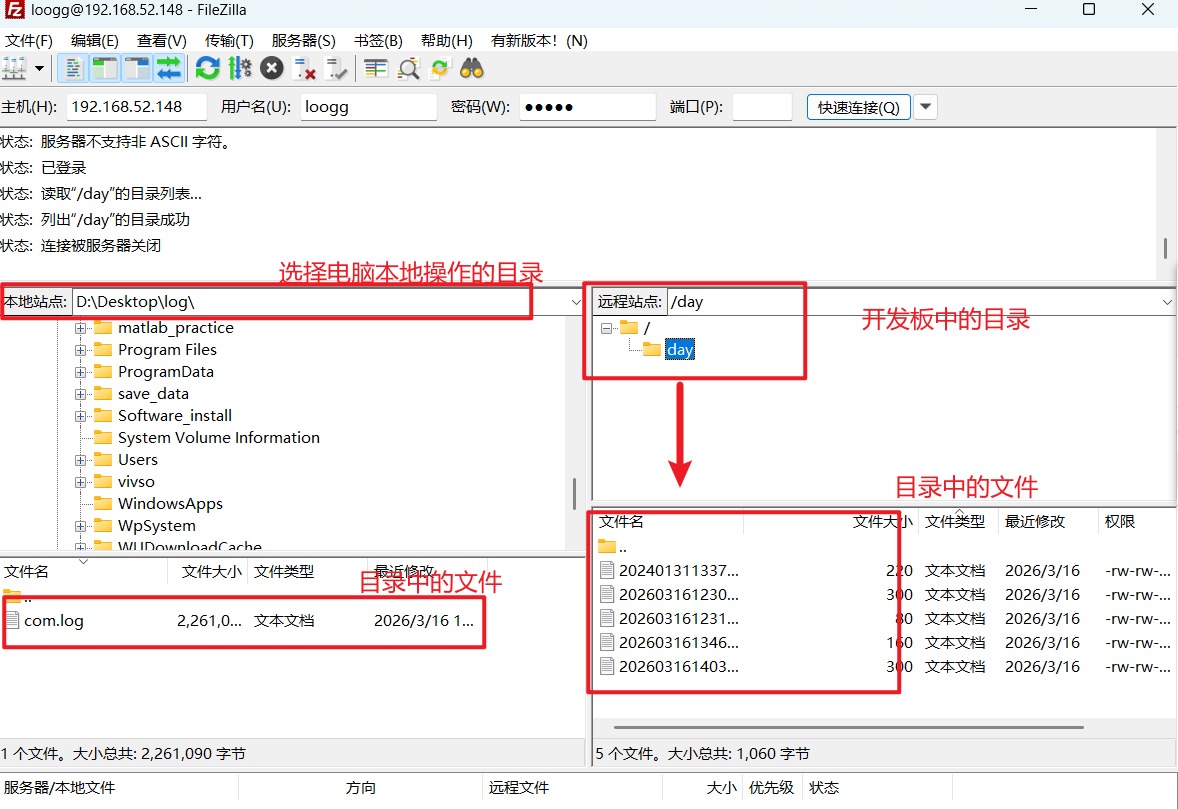Image resolution: width=1178 pixels, height=809 pixels.
Task: Open the 文件(F) menu
Action: (x=29, y=41)
